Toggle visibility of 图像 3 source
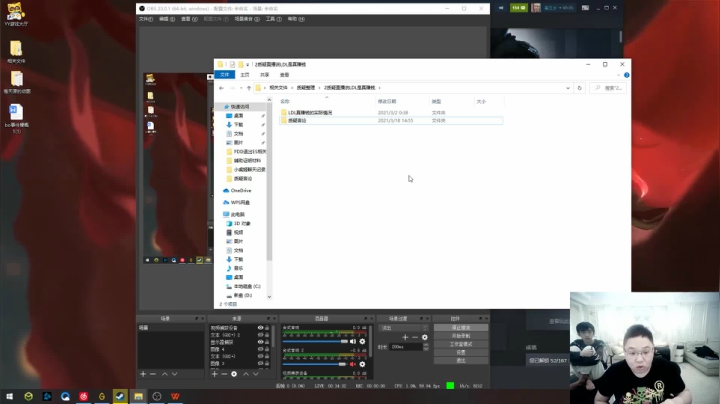The height and width of the screenshot is (404, 720). pyautogui.click(x=260, y=363)
